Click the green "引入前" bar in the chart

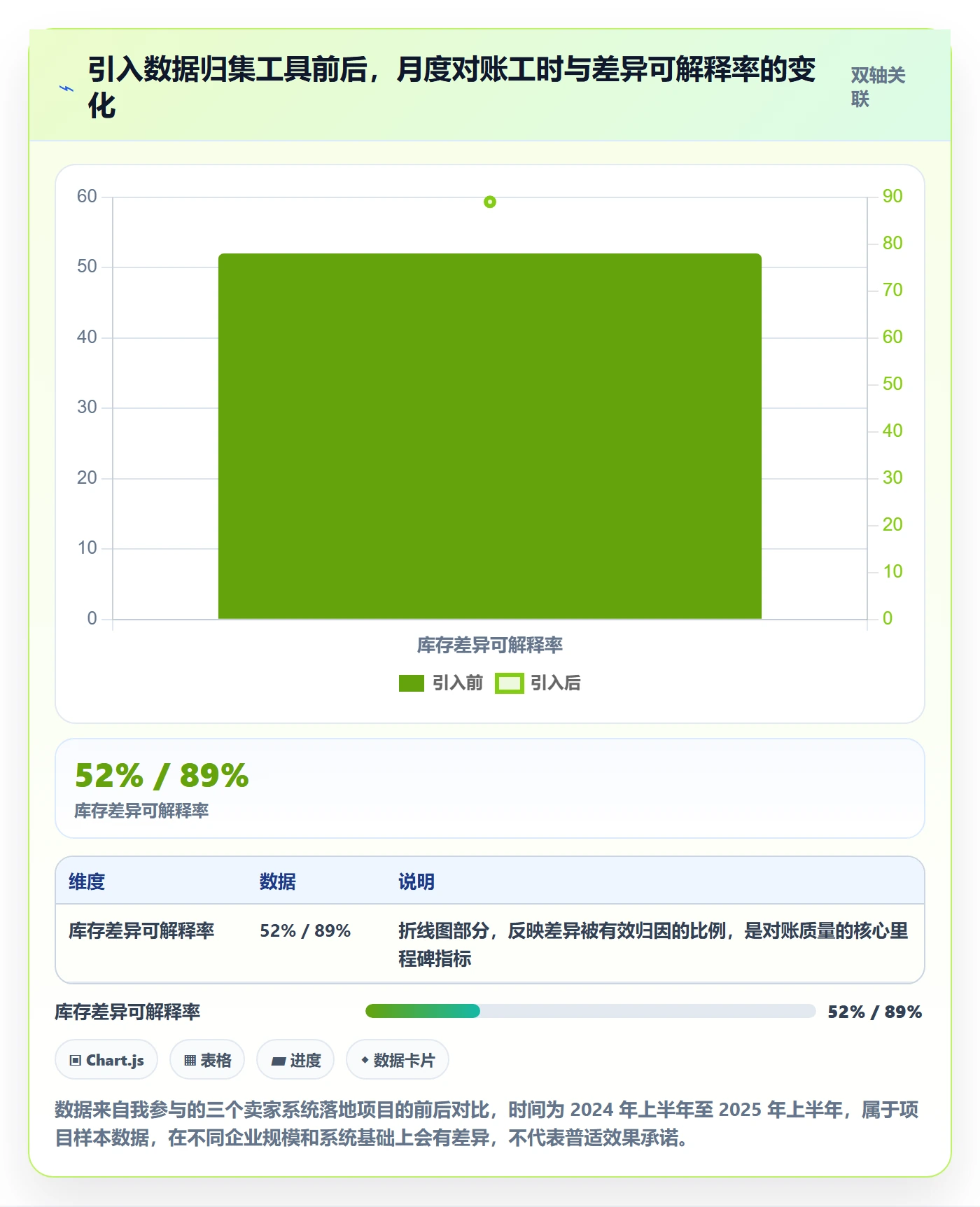pyautogui.click(x=489, y=436)
